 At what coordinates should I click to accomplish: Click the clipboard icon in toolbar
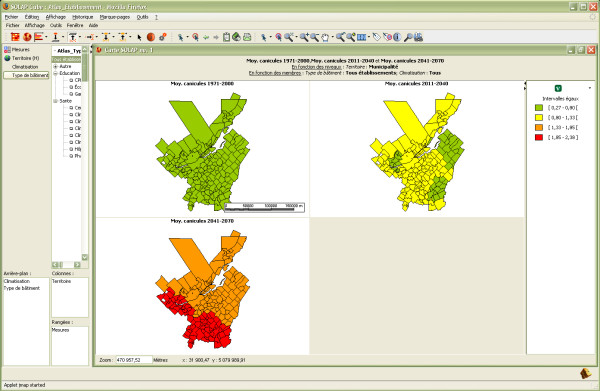[x=227, y=37]
